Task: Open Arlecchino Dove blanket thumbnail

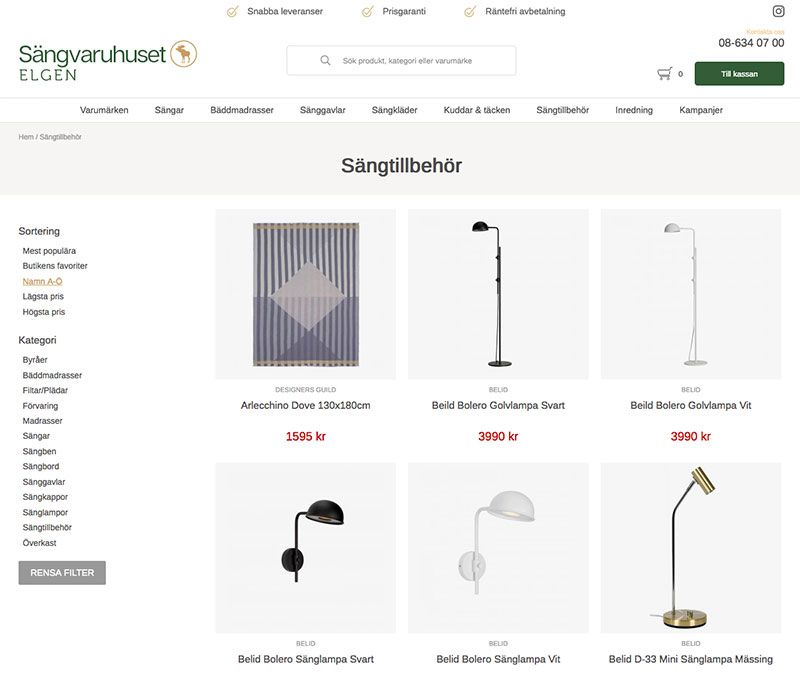Action: [306, 294]
